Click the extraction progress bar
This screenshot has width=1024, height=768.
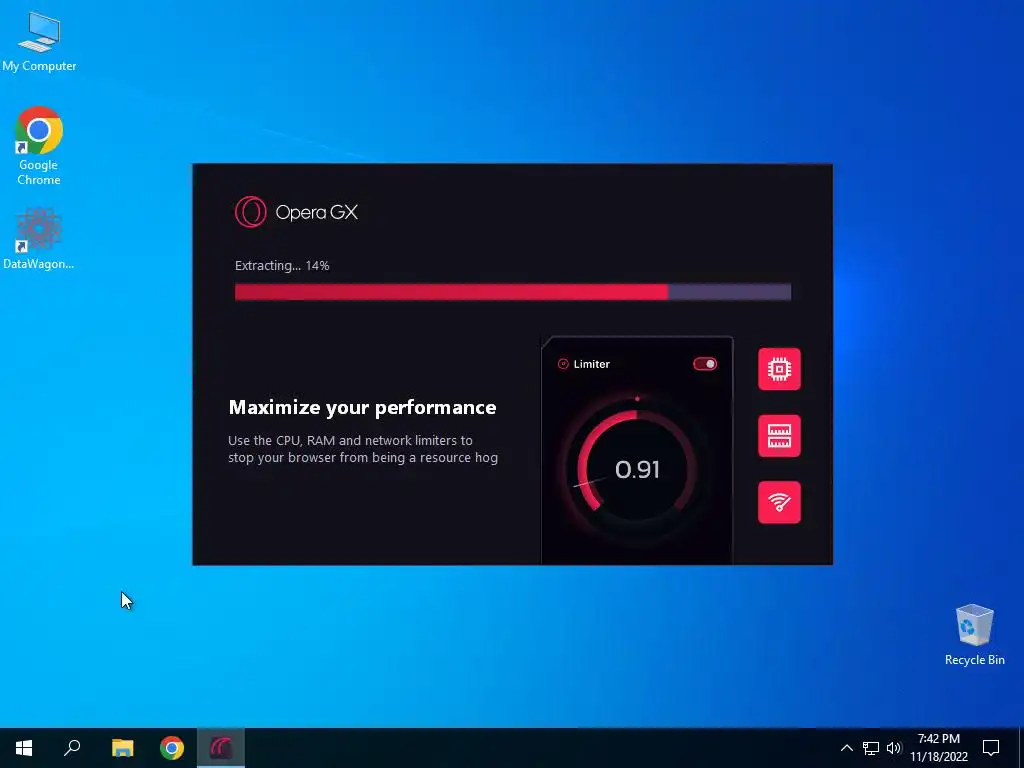513,291
